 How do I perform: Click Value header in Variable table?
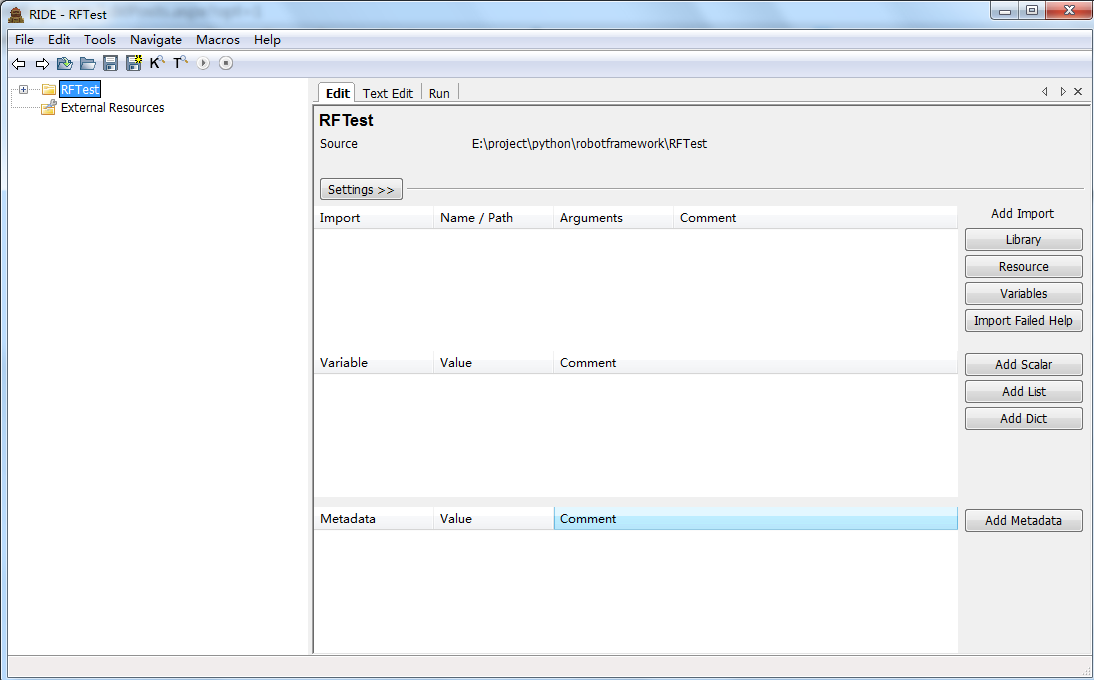[493, 363]
